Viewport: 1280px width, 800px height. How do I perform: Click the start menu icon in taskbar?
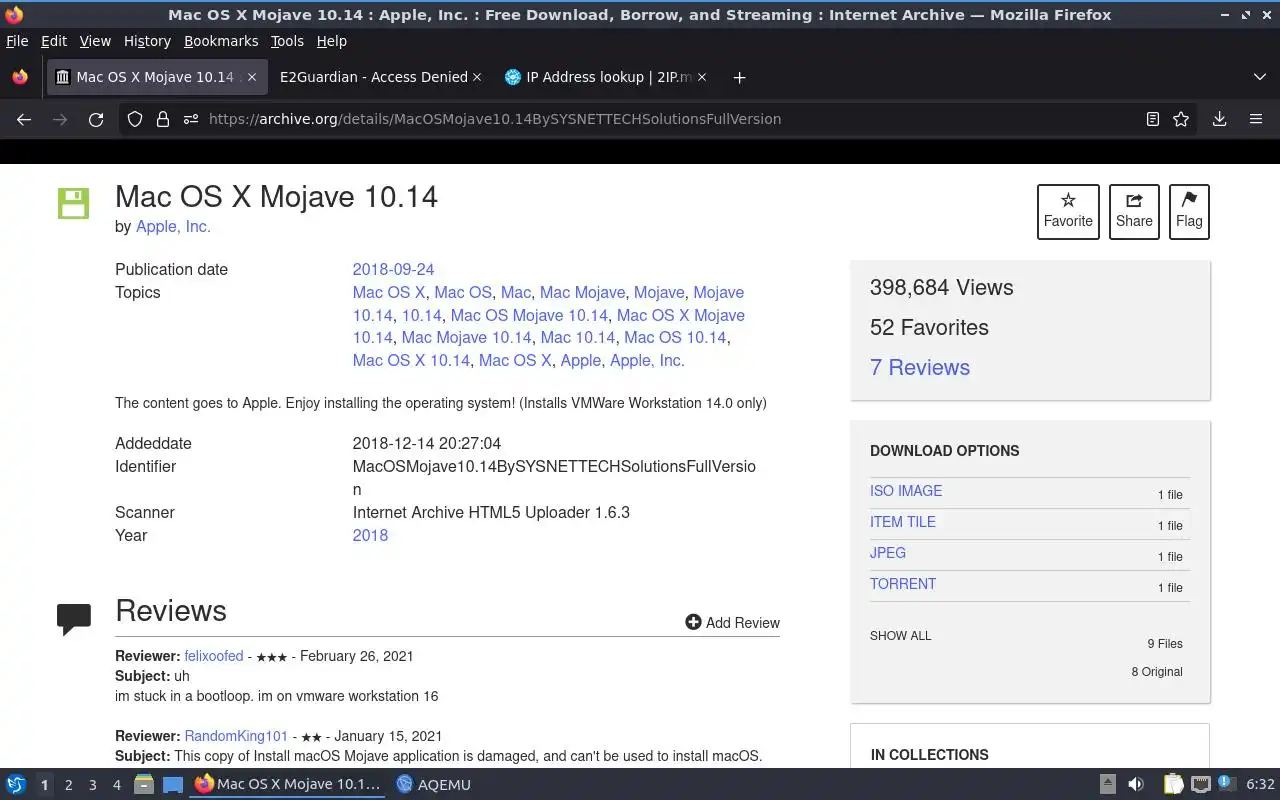click(x=15, y=785)
